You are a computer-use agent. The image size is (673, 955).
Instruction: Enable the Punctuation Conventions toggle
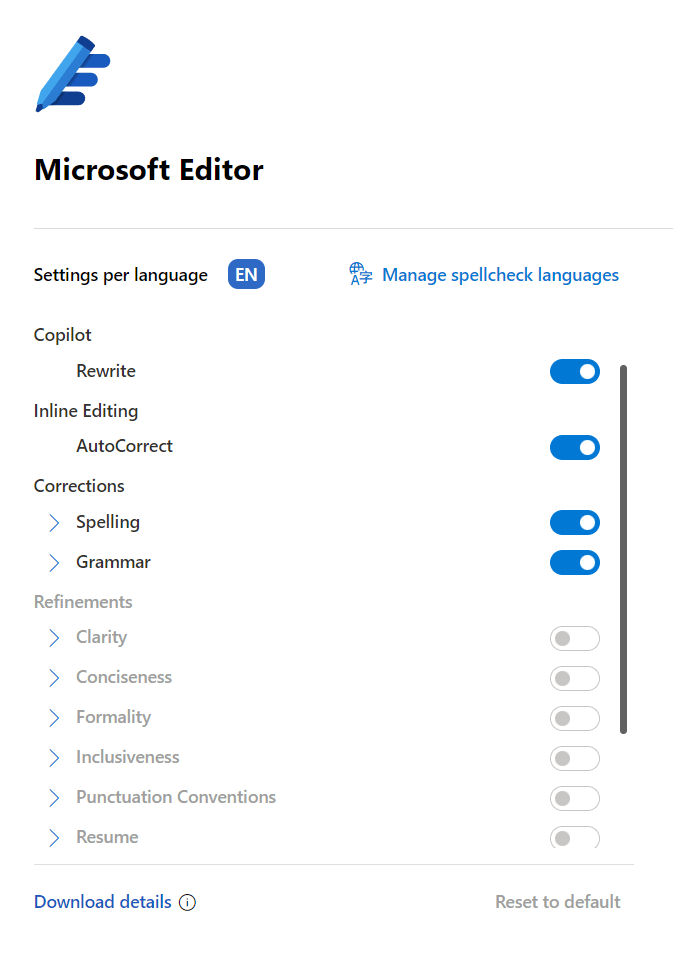(x=574, y=798)
